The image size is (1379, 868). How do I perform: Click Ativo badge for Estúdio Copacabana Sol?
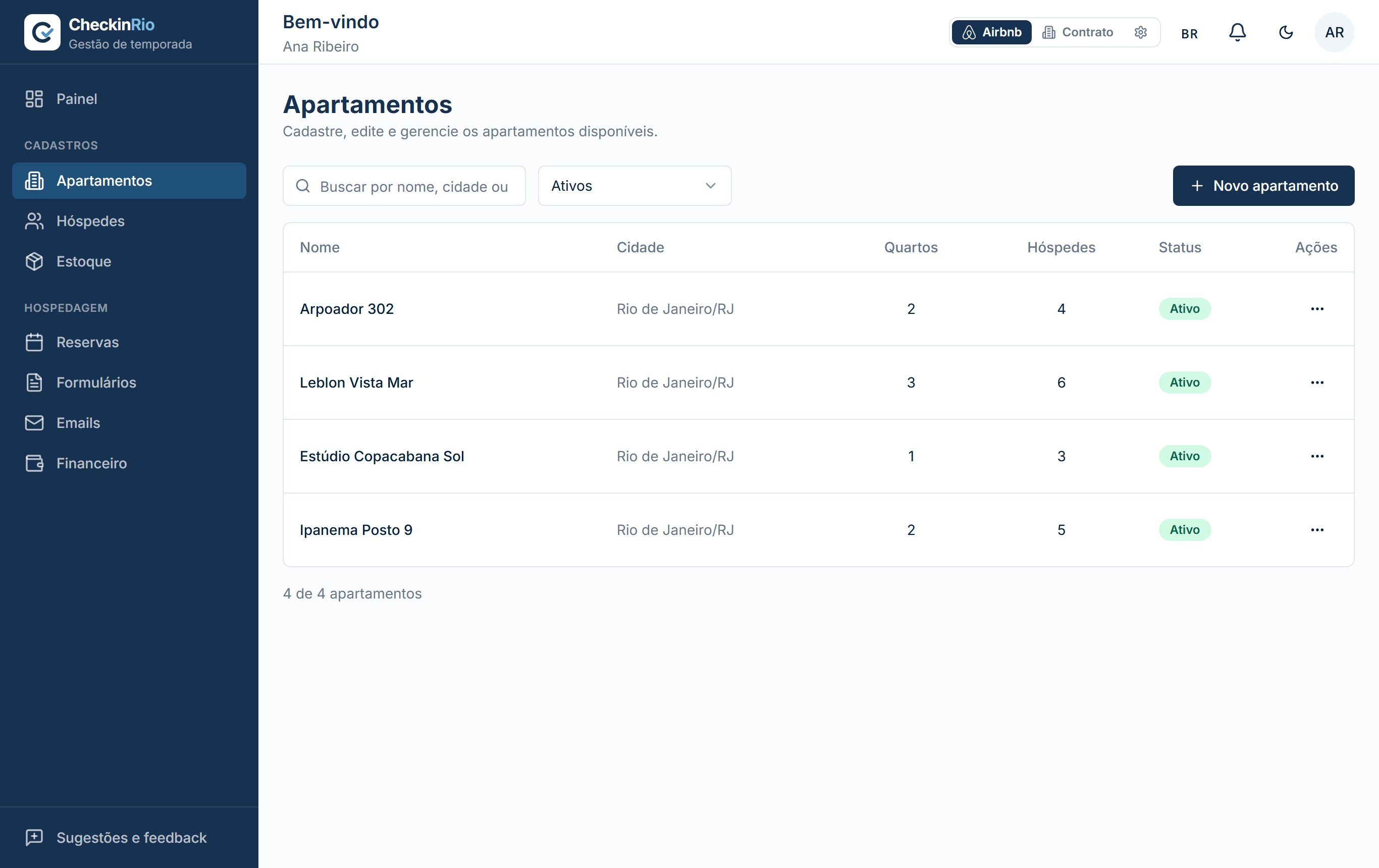(x=1184, y=456)
